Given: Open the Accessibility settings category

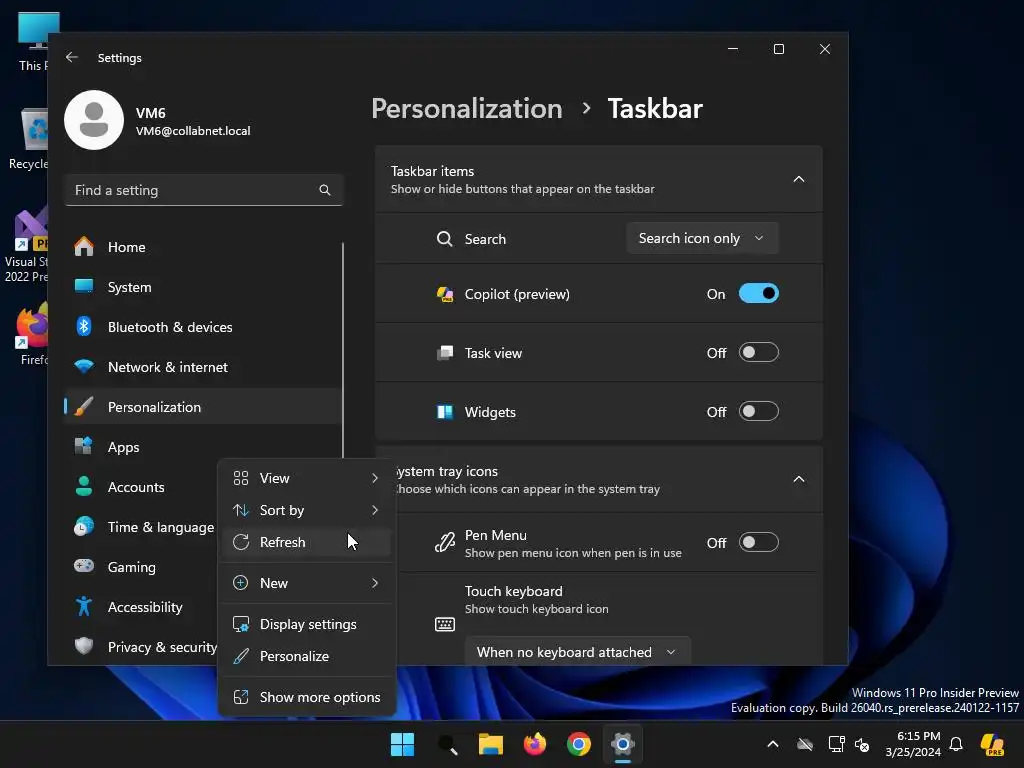Looking at the screenshot, I should (x=140, y=607).
